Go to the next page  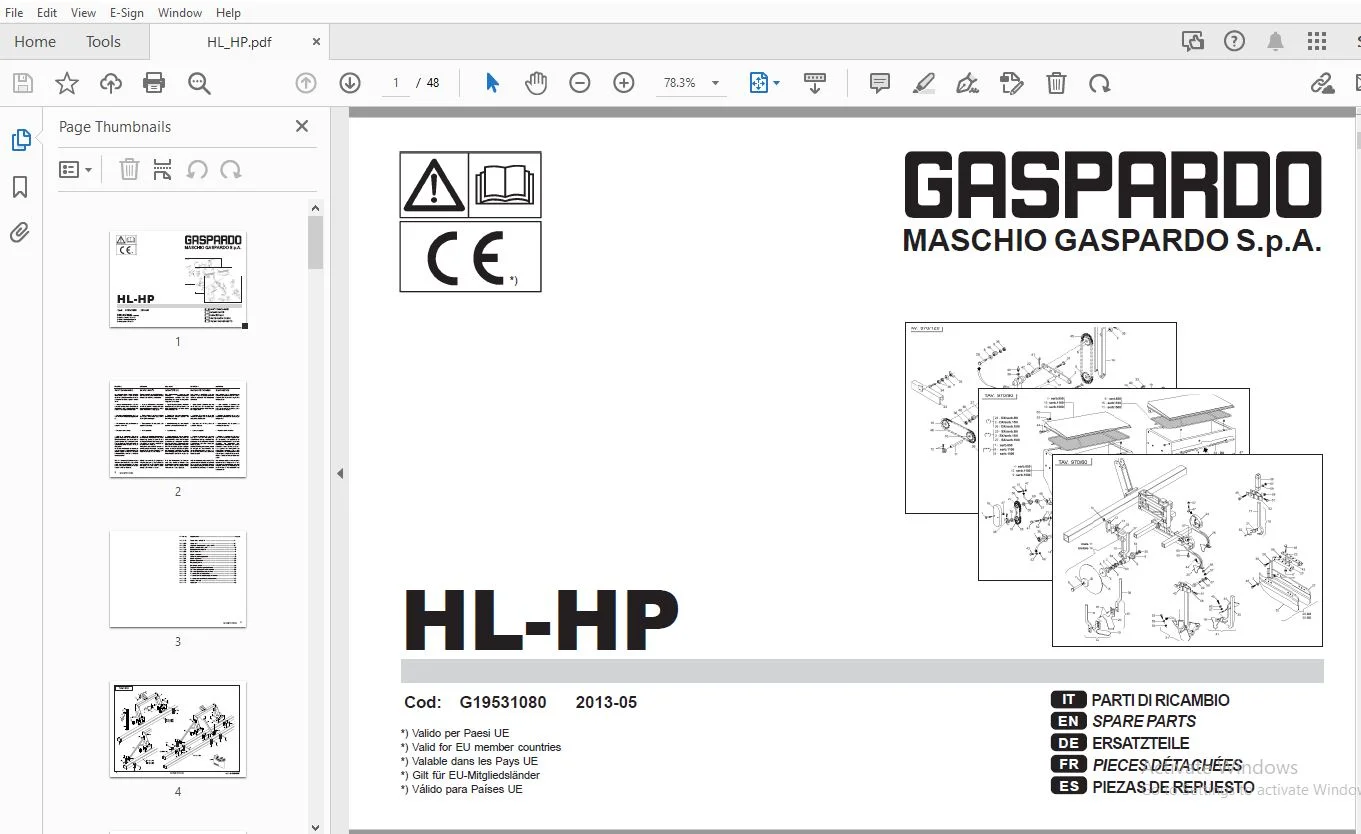[350, 84]
